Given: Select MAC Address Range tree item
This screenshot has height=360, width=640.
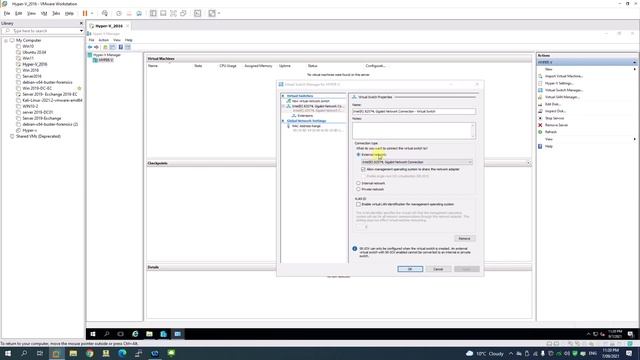Looking at the screenshot, I should (x=306, y=126).
